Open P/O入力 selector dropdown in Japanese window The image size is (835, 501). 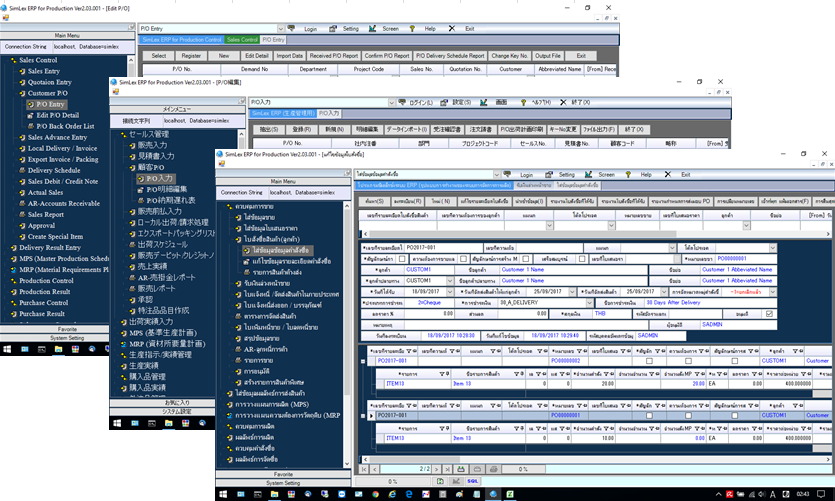click(391, 102)
